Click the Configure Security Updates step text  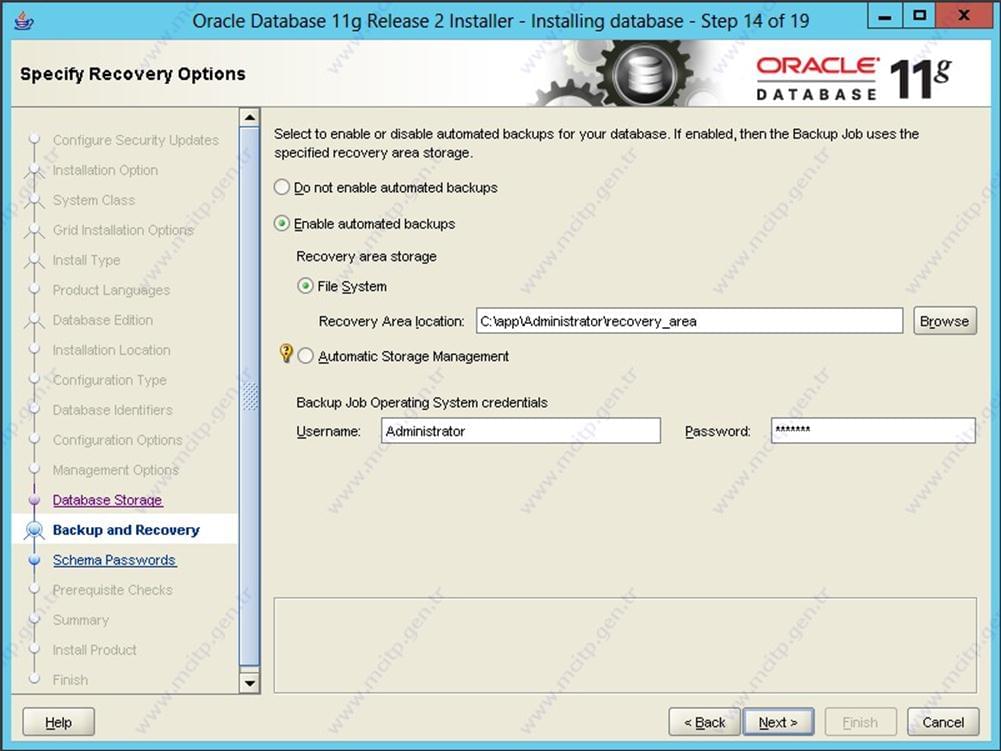coord(135,140)
